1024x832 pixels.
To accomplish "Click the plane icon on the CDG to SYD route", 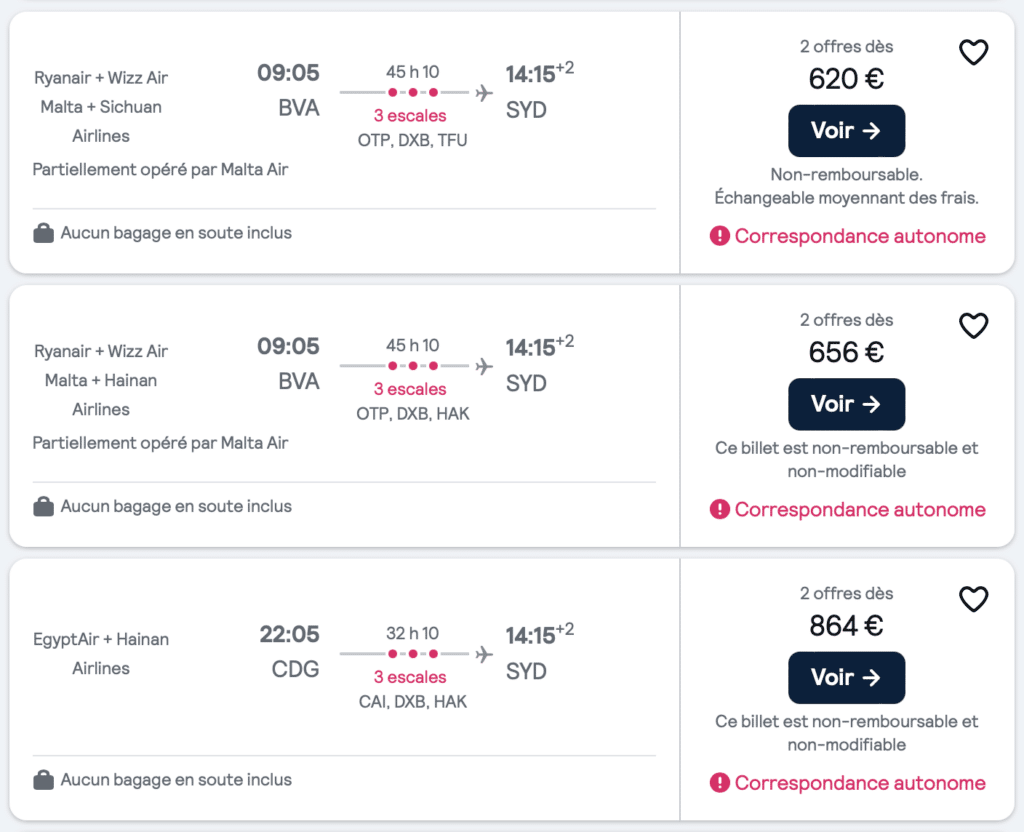I will coord(484,654).
